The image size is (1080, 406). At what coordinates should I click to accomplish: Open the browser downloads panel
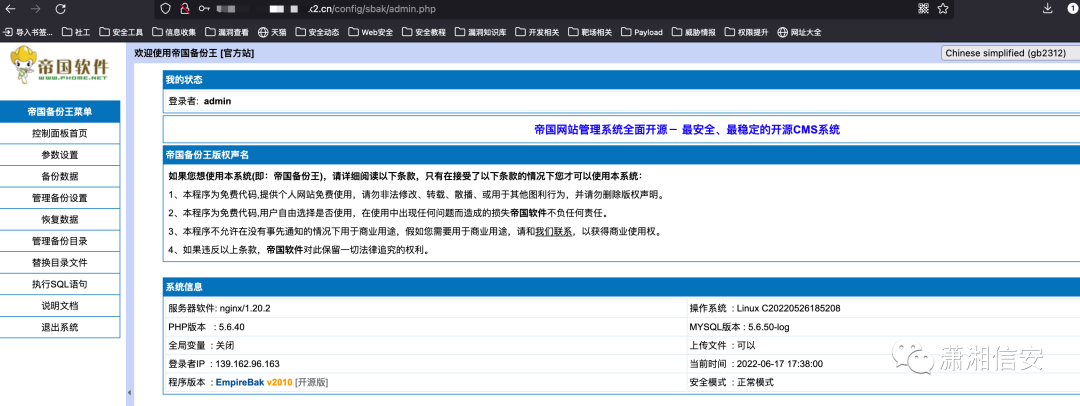coord(1048,8)
